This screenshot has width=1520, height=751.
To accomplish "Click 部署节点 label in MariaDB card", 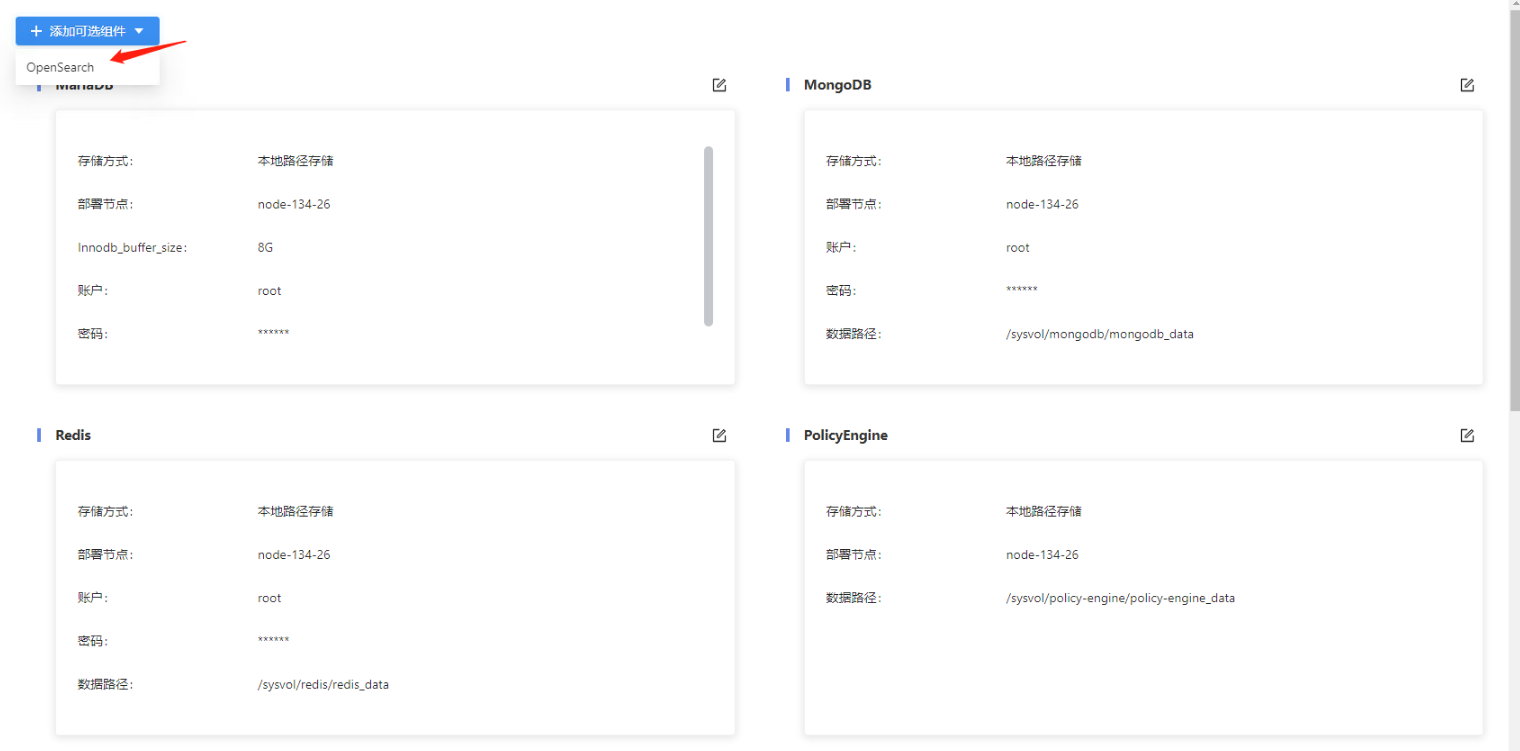I will coord(106,204).
